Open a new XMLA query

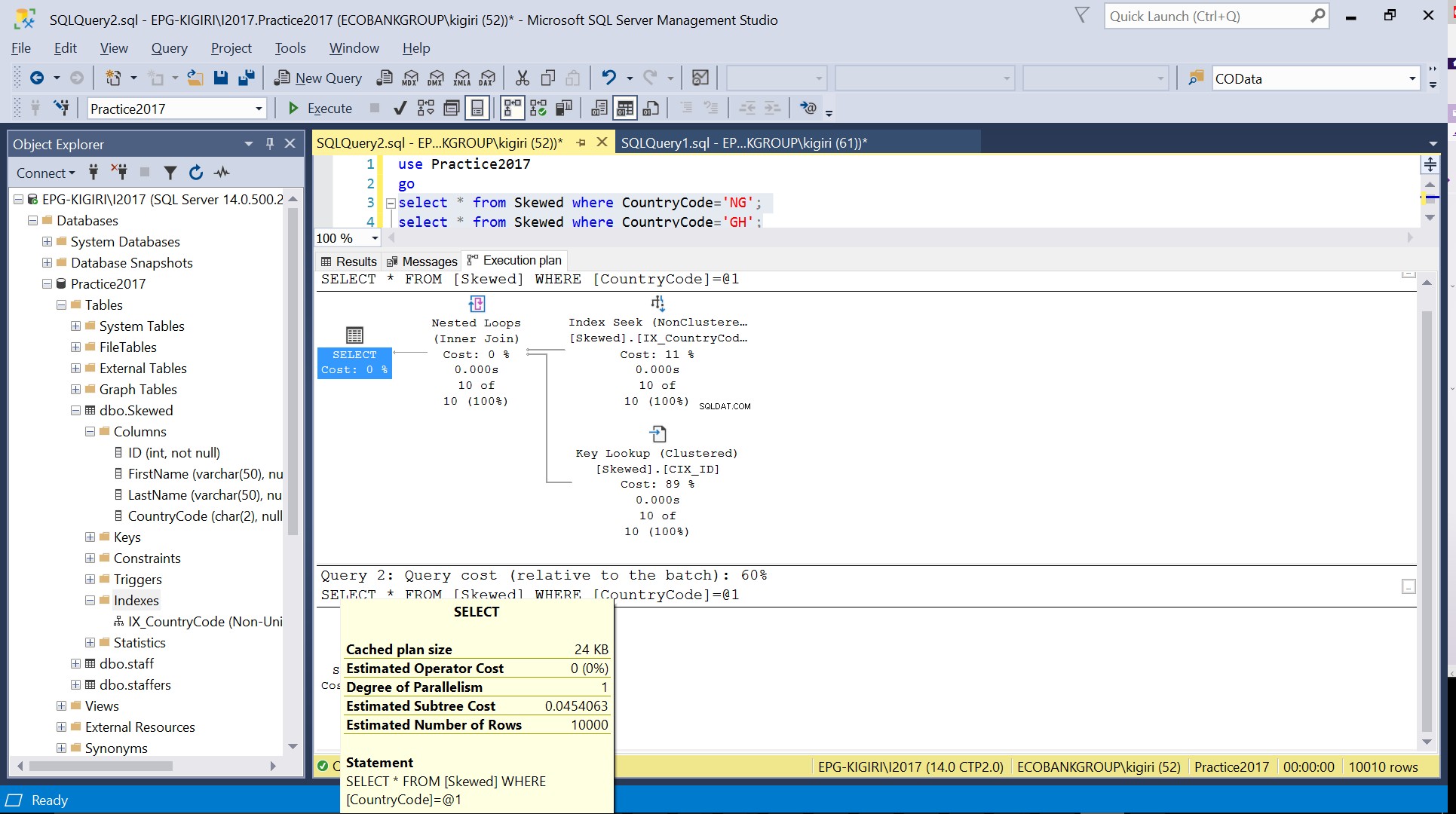pyautogui.click(x=462, y=78)
